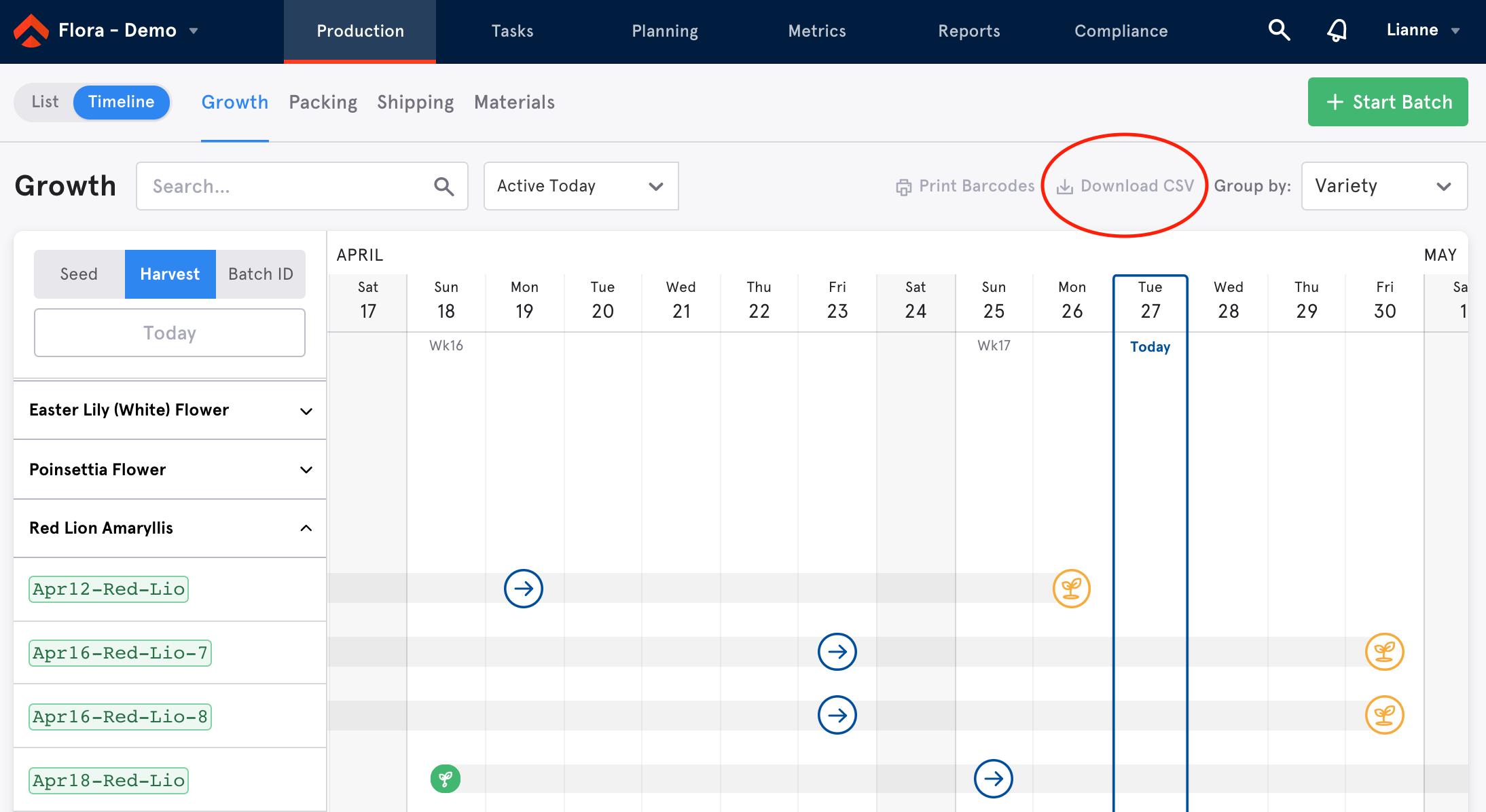Click the Today button in sidebar
This screenshot has width=1486, height=812.
point(169,333)
